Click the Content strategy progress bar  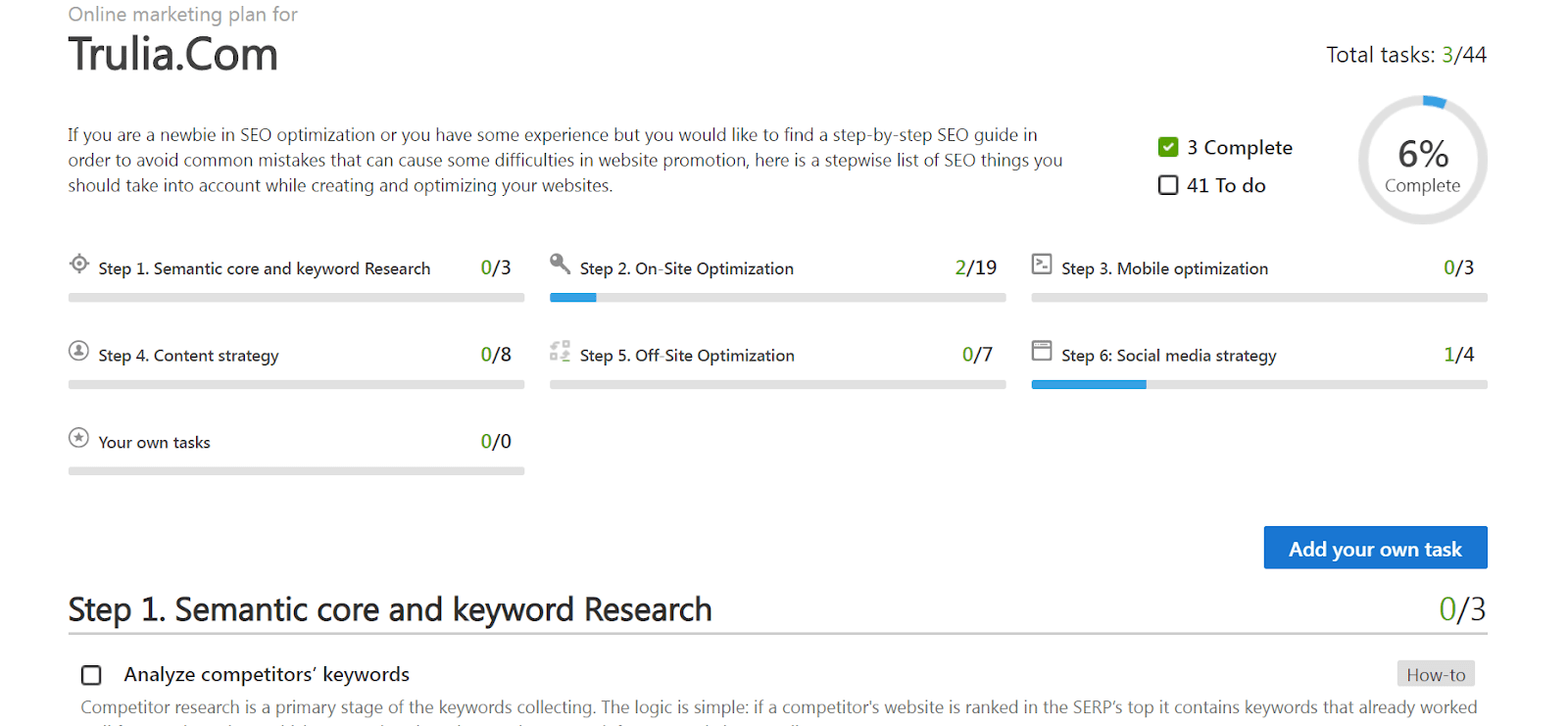tap(296, 385)
